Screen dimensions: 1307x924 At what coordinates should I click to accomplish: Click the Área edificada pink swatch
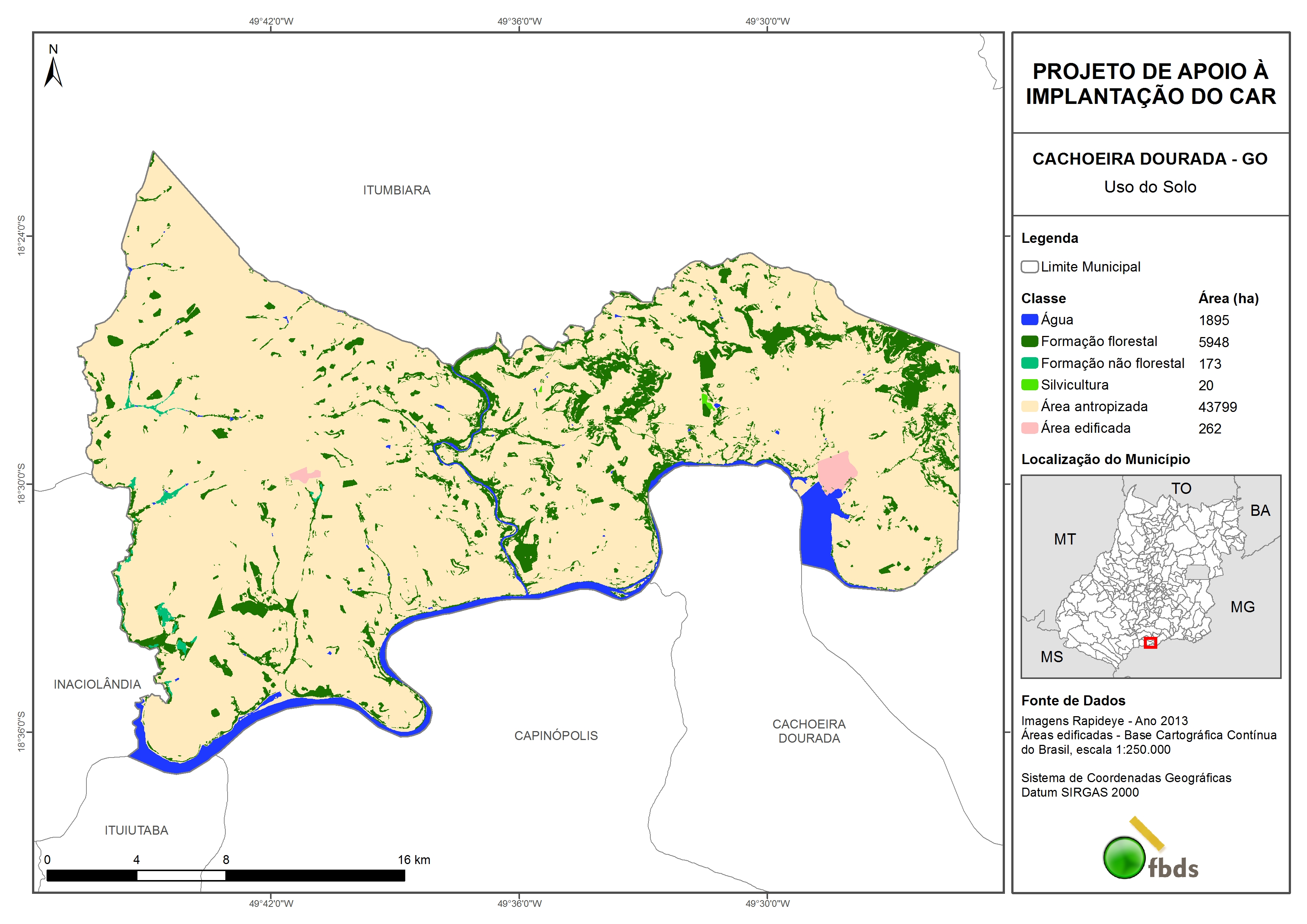(x=1029, y=428)
